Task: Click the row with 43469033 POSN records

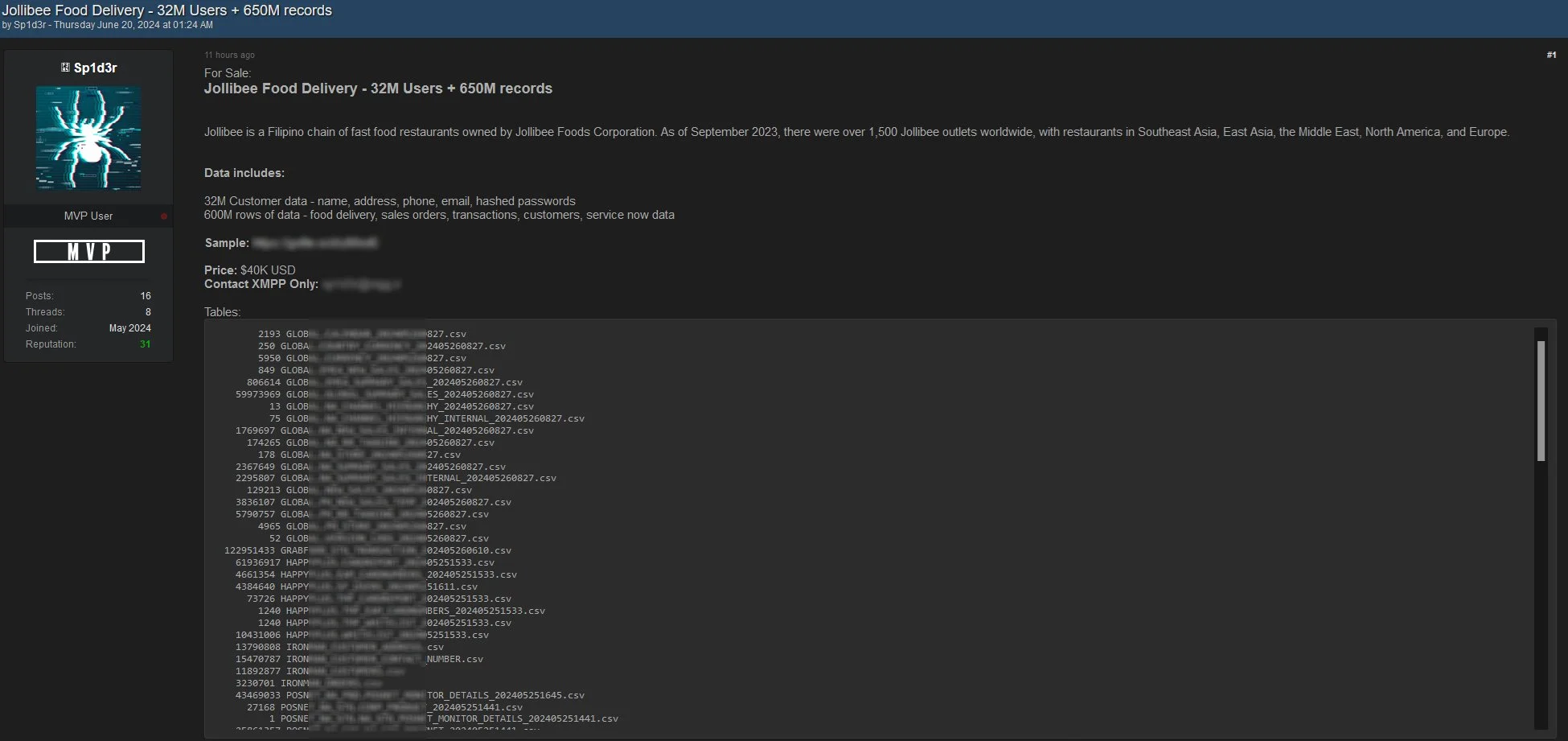Action: (410, 695)
